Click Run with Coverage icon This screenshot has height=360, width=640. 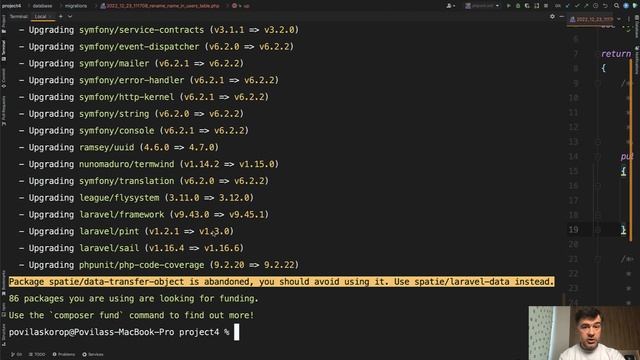point(527,6)
